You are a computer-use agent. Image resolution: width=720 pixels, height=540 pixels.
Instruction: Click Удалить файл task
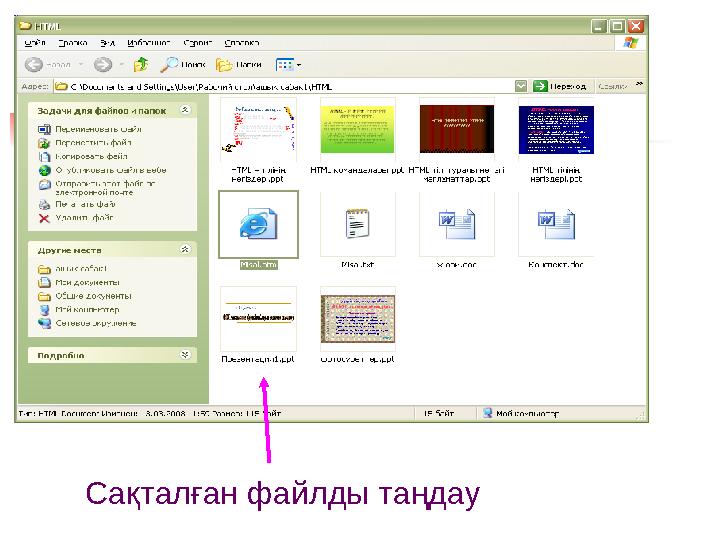tap(84, 218)
